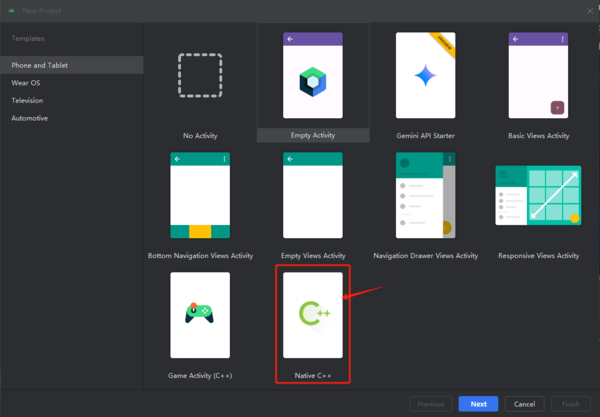This screenshot has width=600, height=417.
Task: Click the Gemini star icon
Action: pyautogui.click(x=426, y=76)
